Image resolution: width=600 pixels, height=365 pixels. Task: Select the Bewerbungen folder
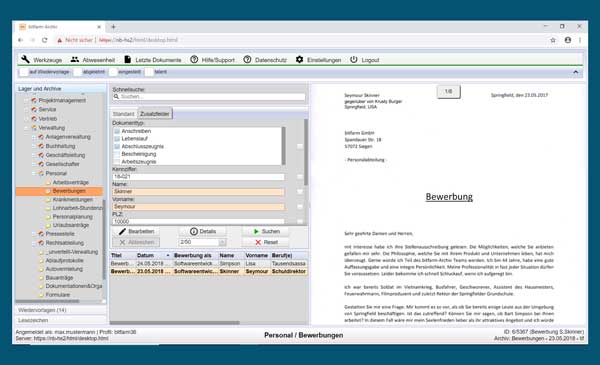click(x=59, y=191)
